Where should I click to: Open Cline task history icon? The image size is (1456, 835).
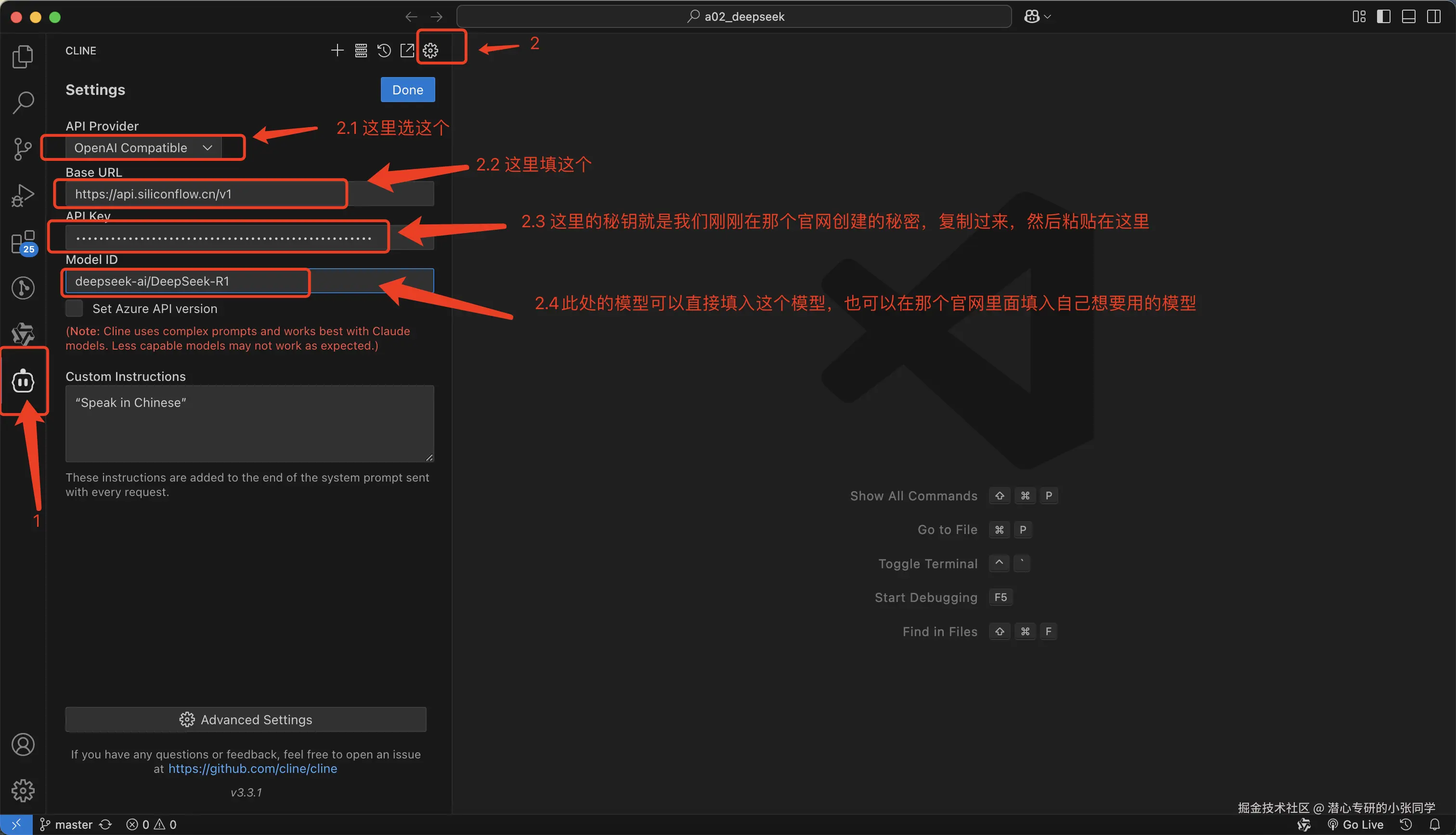pyautogui.click(x=384, y=51)
